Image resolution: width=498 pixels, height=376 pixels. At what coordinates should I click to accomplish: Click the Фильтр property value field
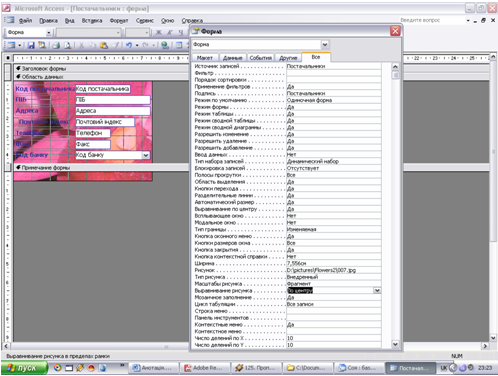[x=334, y=73]
